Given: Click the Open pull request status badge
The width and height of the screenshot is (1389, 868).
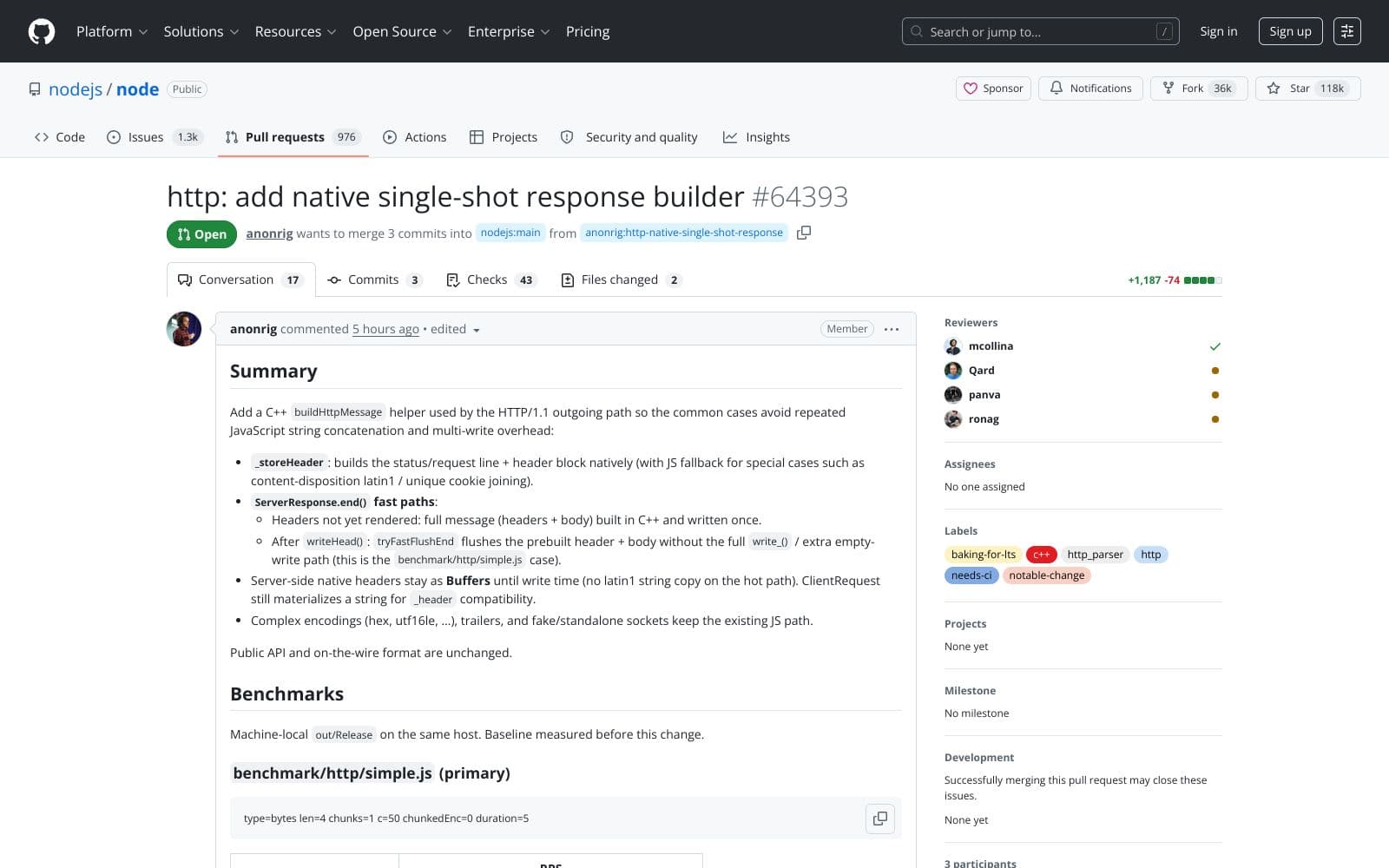Looking at the screenshot, I should tap(201, 234).
